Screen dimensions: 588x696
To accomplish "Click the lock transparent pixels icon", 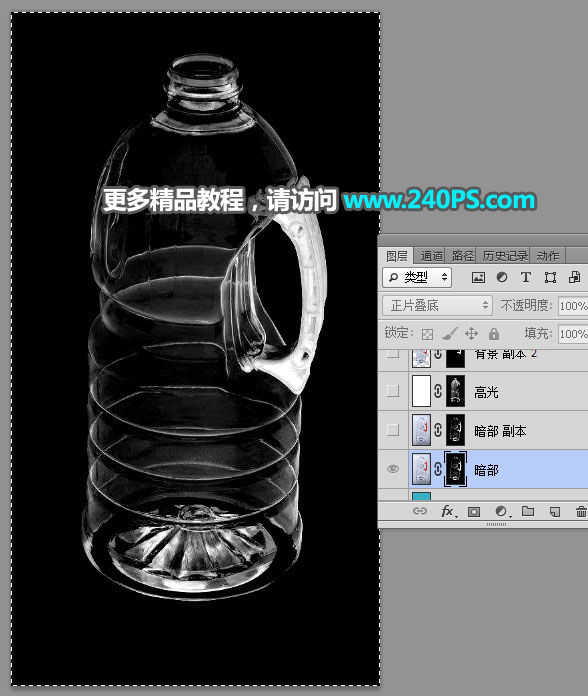I will point(427,334).
